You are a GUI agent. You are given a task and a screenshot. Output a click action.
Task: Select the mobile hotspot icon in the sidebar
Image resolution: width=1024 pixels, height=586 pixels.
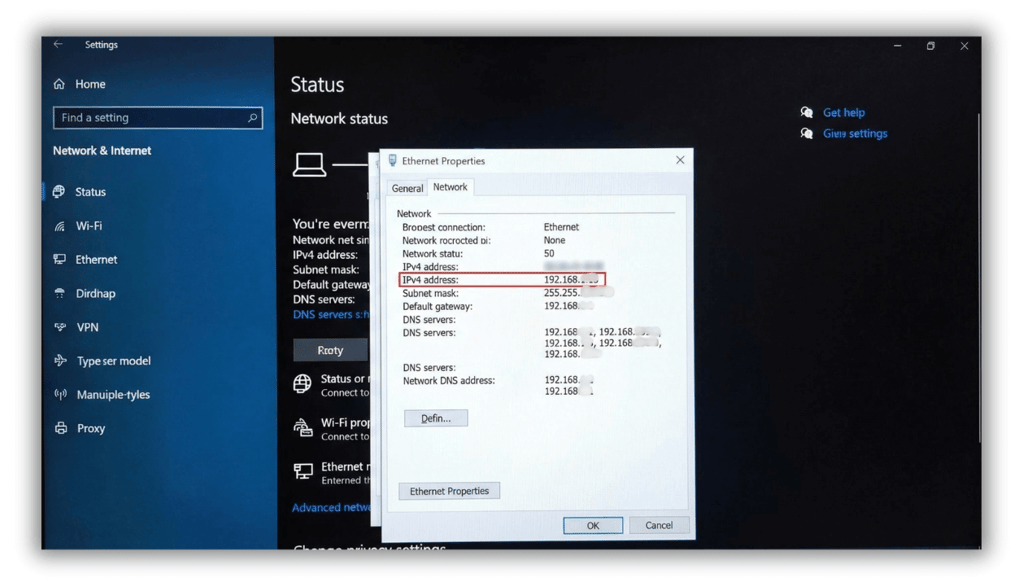(x=61, y=394)
